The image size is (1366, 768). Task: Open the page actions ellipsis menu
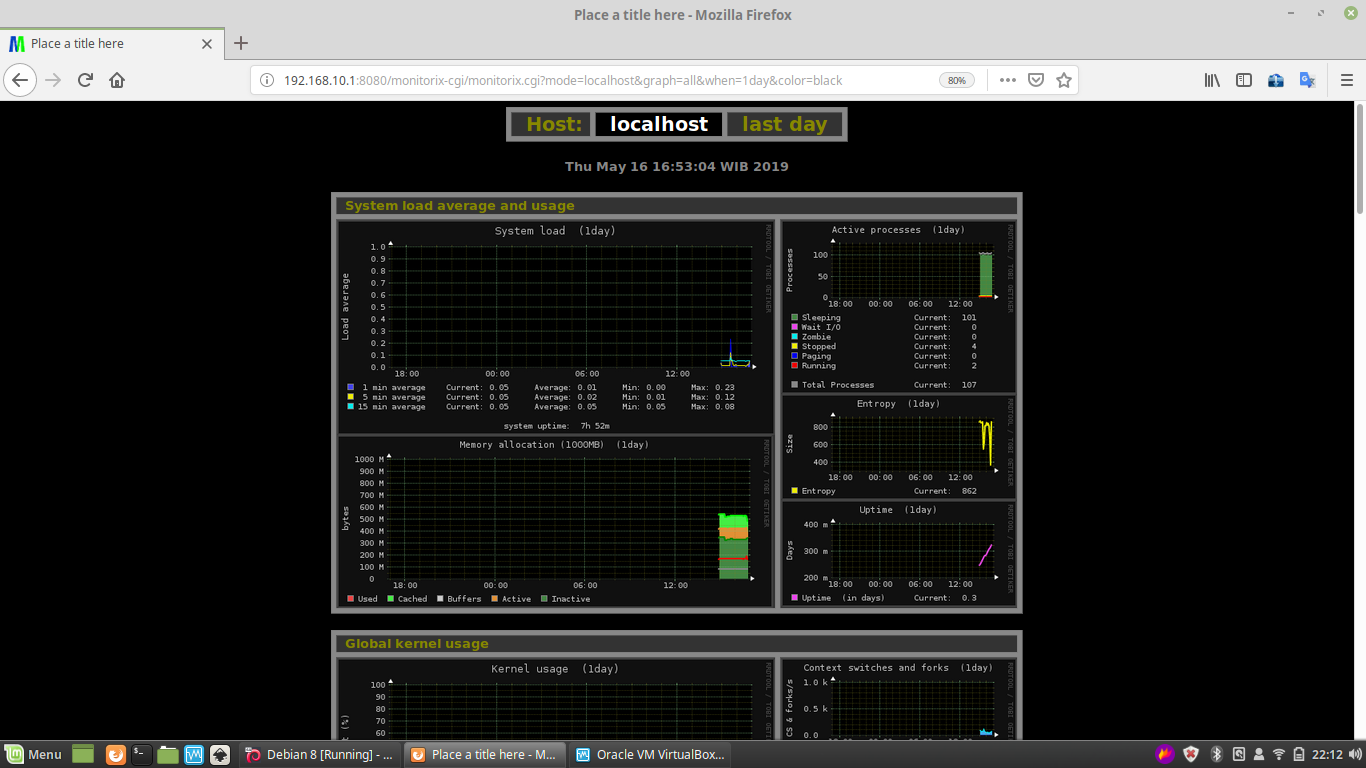click(1007, 79)
